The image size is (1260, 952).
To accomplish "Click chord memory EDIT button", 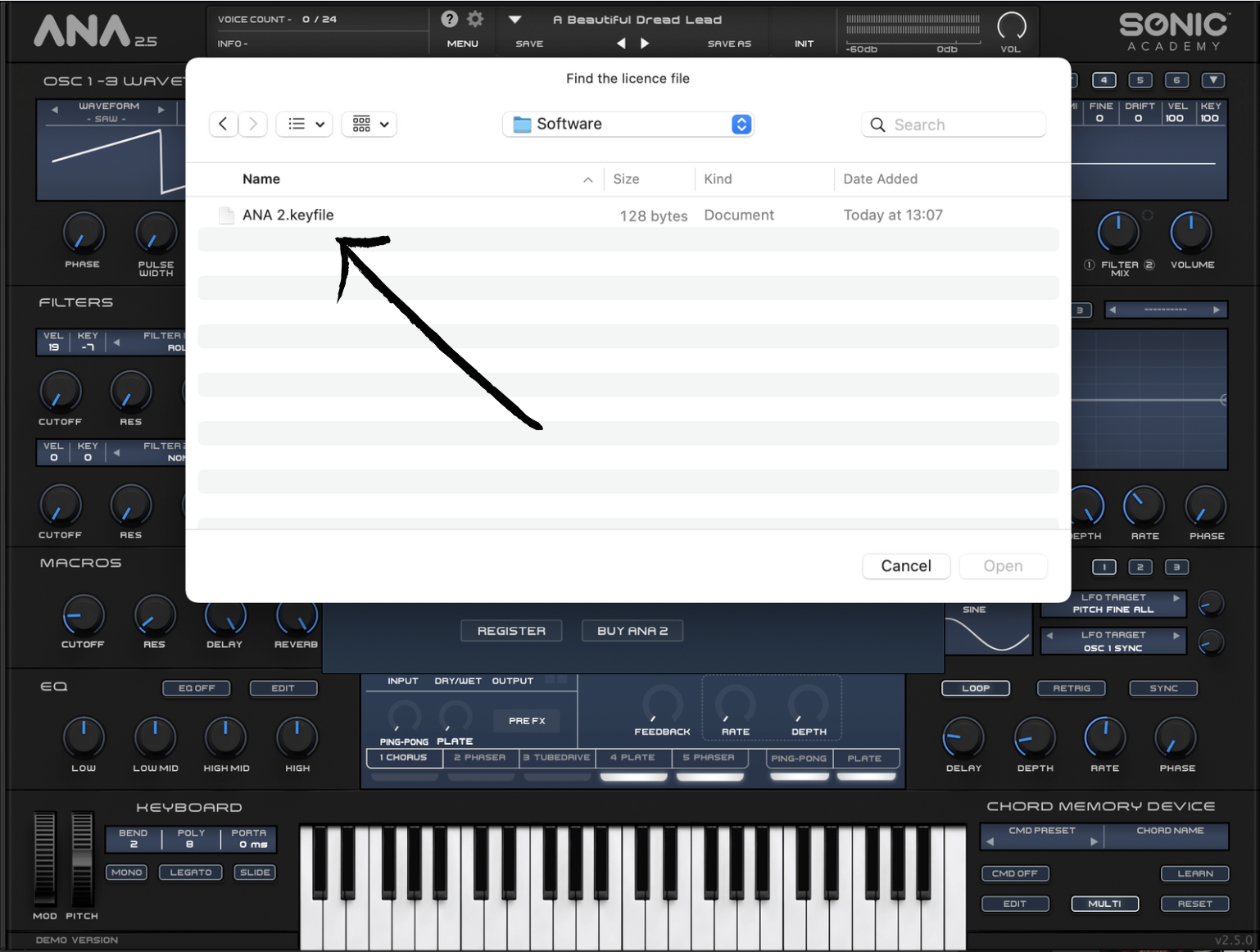I will [1015, 904].
